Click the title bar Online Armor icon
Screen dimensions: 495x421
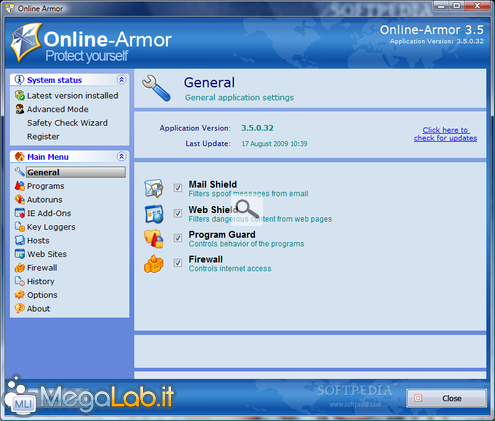(10, 8)
